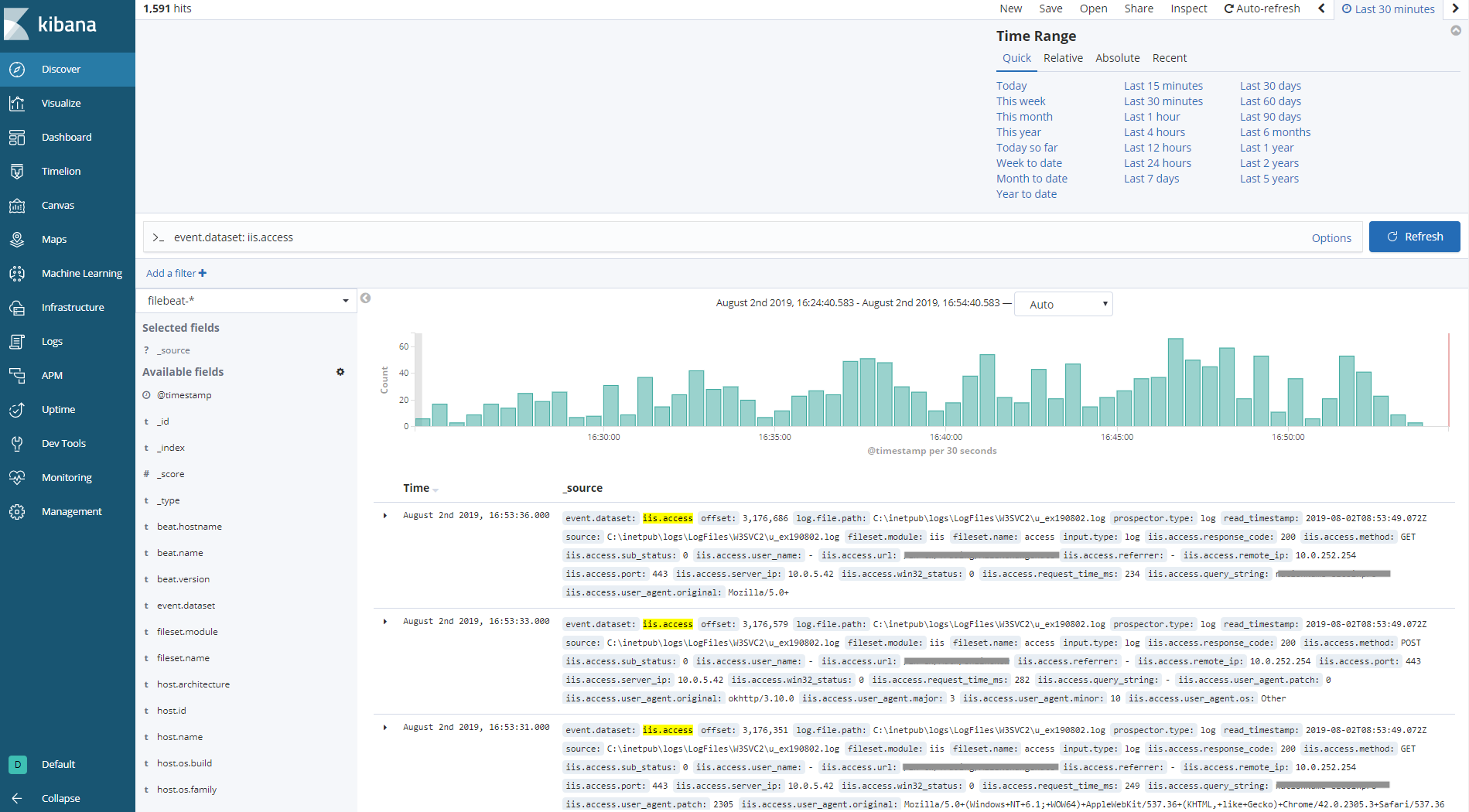Open Dev Tools wrench icon

[17, 444]
